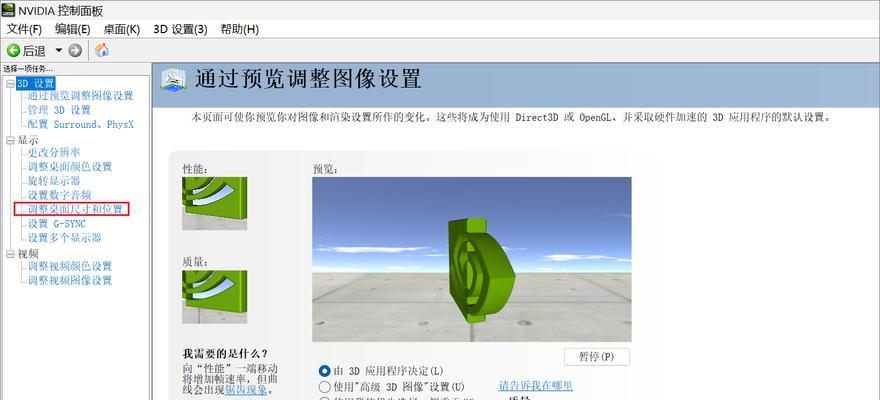Open 配置 Surround、PhysX in sidebar
Viewport: 880px width, 400px height.
[x=81, y=124]
